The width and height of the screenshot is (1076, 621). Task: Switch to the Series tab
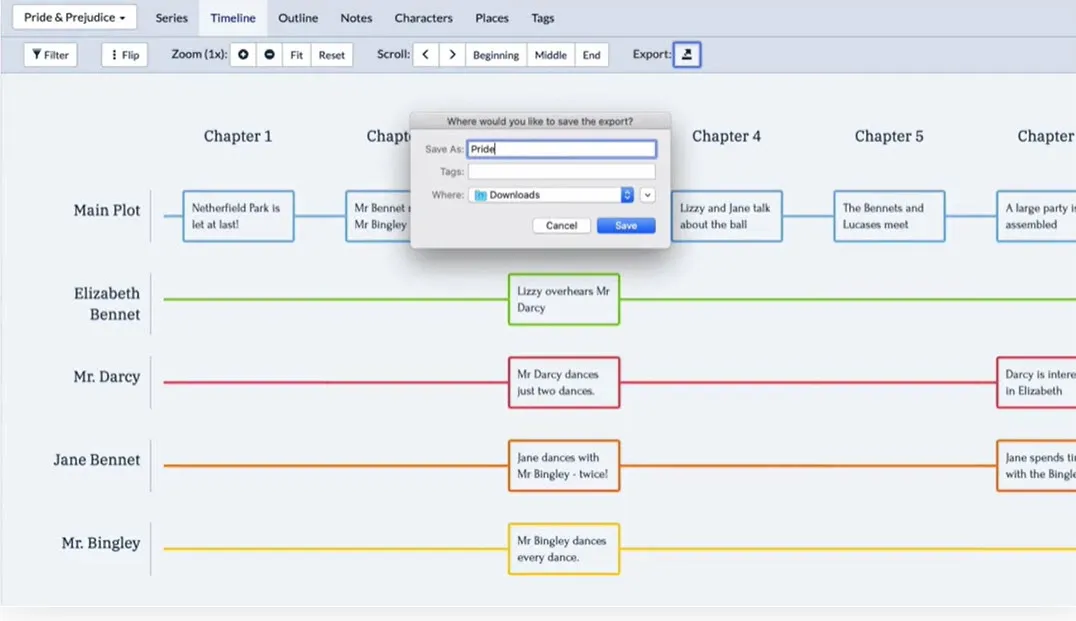point(172,18)
